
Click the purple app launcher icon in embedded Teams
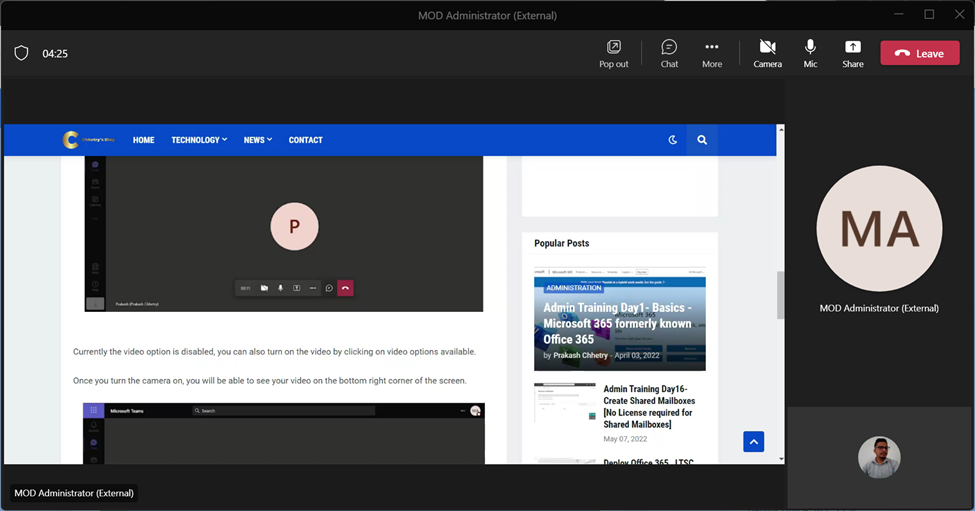94,410
